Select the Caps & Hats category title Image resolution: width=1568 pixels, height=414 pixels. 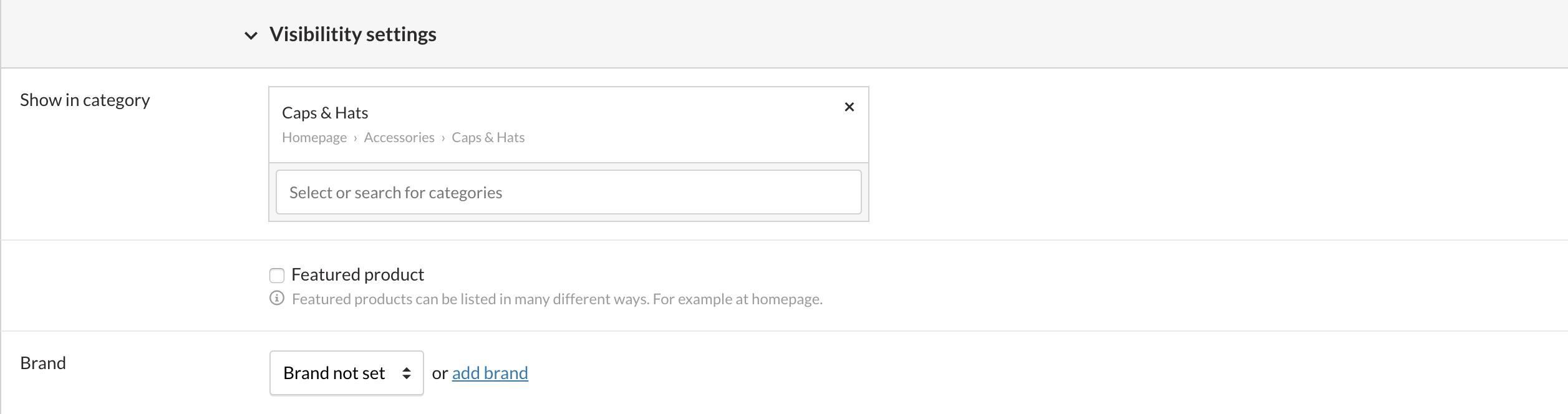(x=325, y=113)
